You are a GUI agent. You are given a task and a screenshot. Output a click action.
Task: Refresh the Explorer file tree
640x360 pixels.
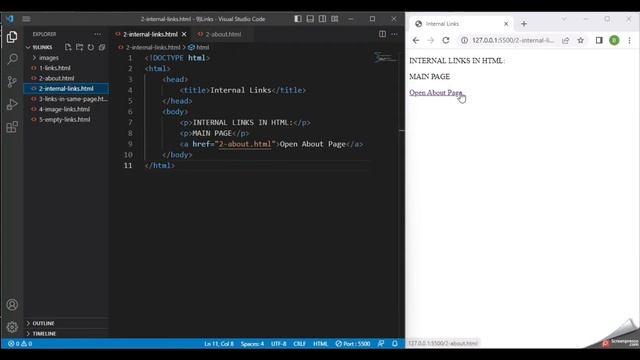[91, 47]
